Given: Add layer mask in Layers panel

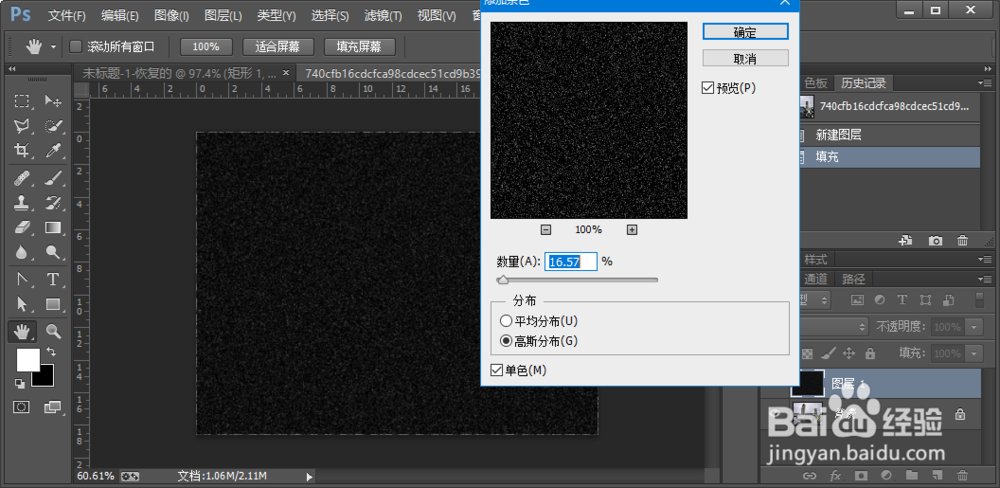Looking at the screenshot, I should click(861, 475).
